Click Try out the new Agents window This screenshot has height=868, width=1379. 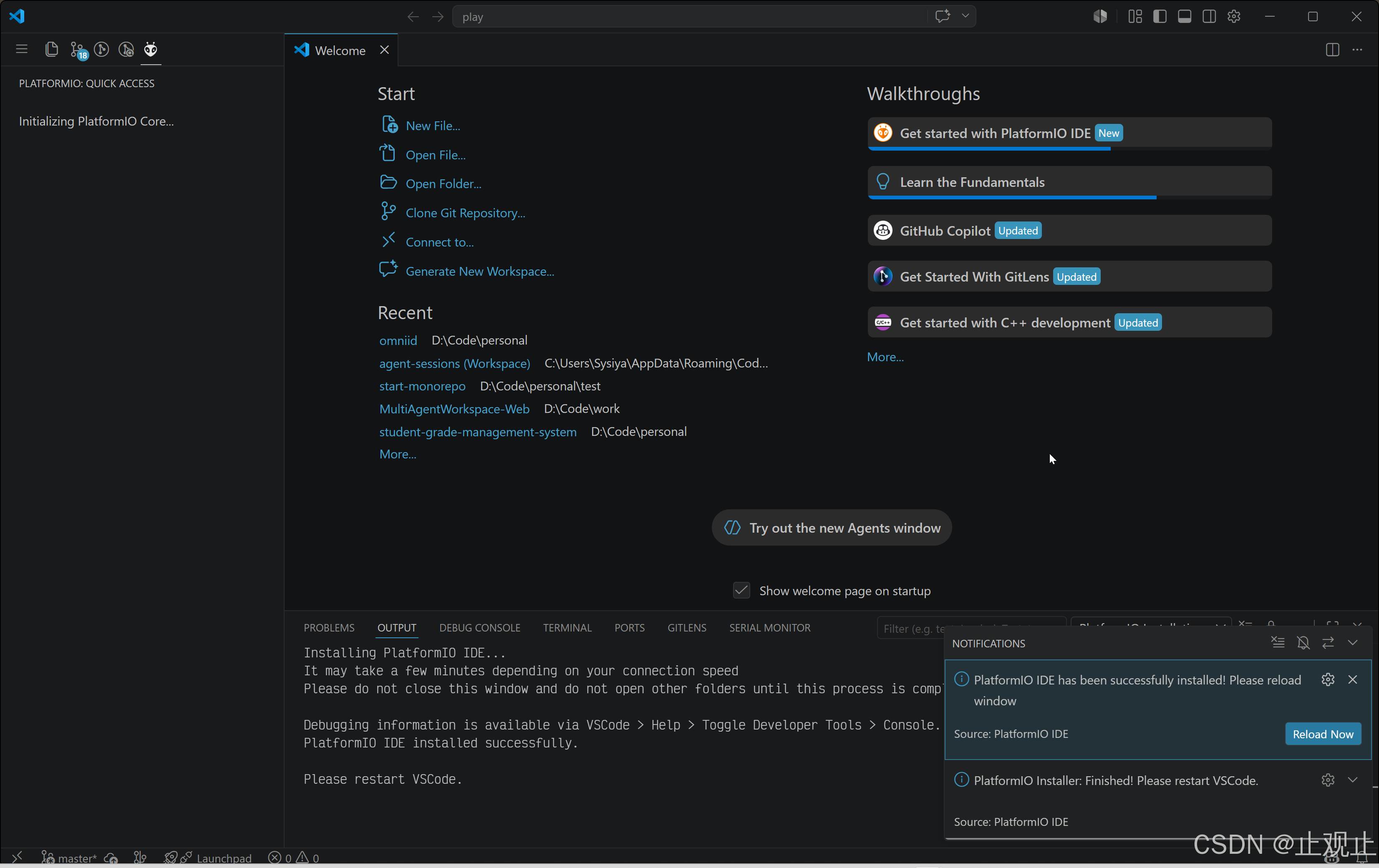(x=832, y=527)
